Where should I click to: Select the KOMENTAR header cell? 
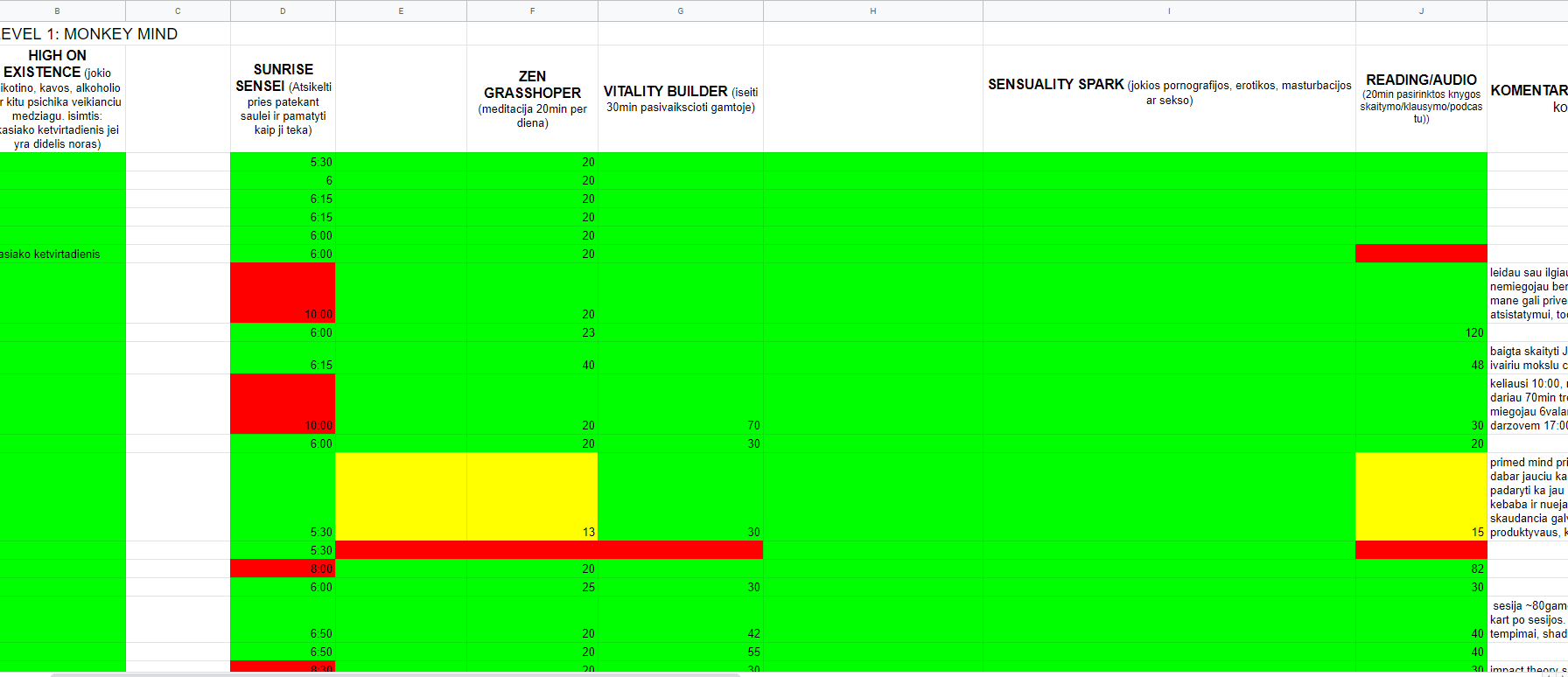click(1528, 99)
